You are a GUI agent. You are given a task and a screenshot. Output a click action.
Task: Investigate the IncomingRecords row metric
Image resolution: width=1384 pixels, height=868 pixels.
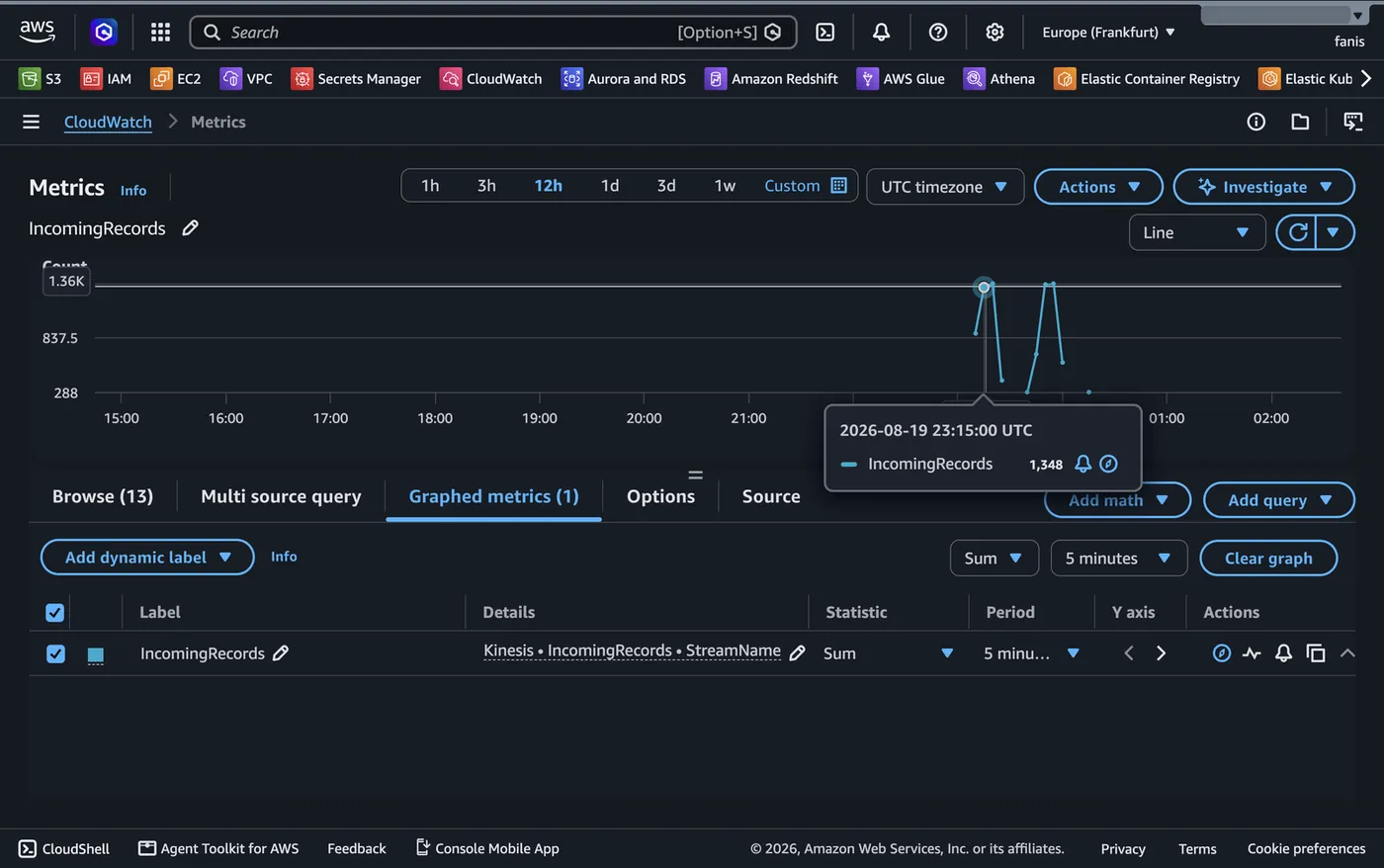[1222, 653]
